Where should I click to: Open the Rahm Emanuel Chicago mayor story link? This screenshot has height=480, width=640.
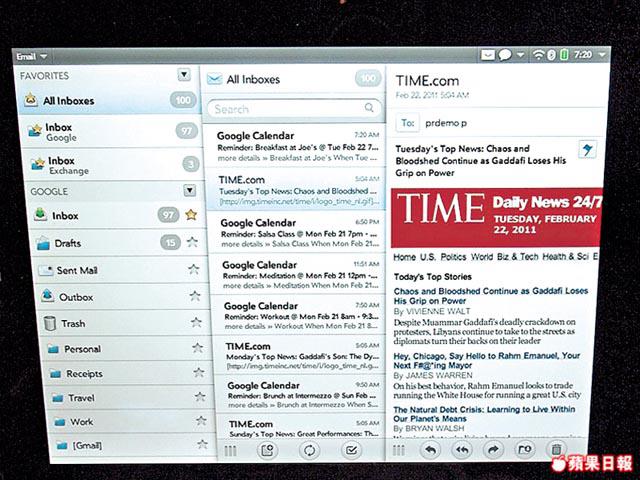pos(487,360)
